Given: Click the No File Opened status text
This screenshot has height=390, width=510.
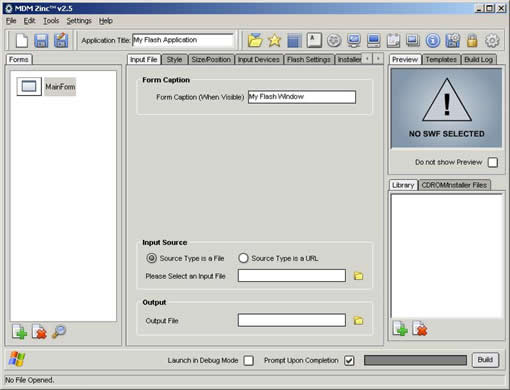Looking at the screenshot, I should [x=30, y=380].
